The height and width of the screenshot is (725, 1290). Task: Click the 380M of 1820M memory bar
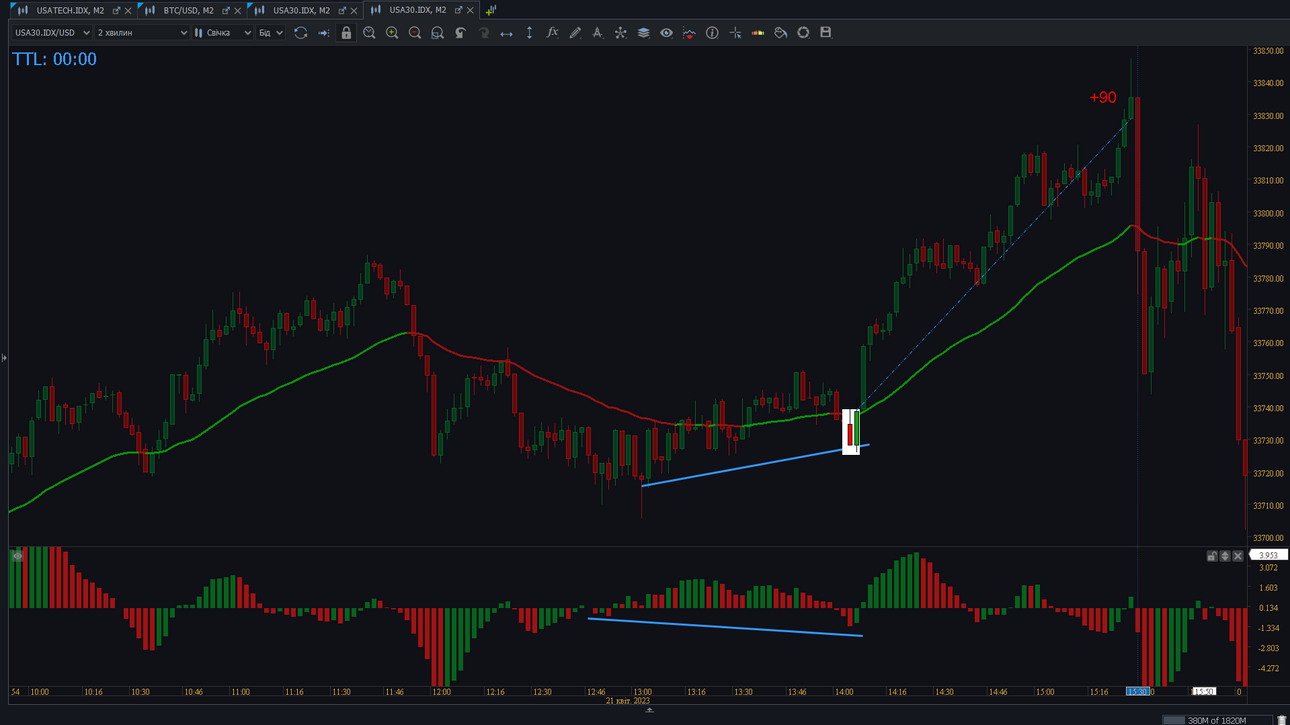[1216, 720]
